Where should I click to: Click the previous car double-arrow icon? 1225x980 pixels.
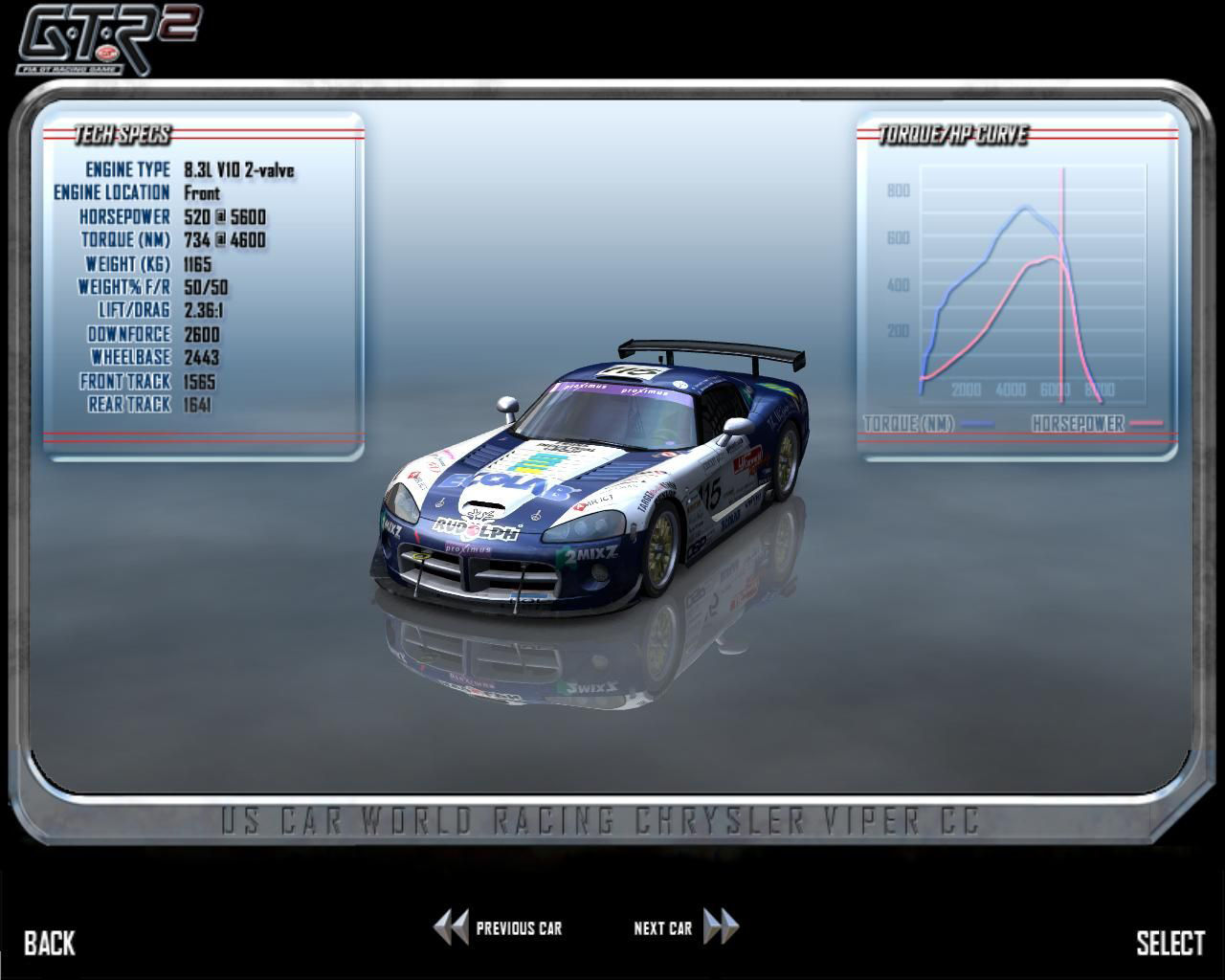coord(451,927)
